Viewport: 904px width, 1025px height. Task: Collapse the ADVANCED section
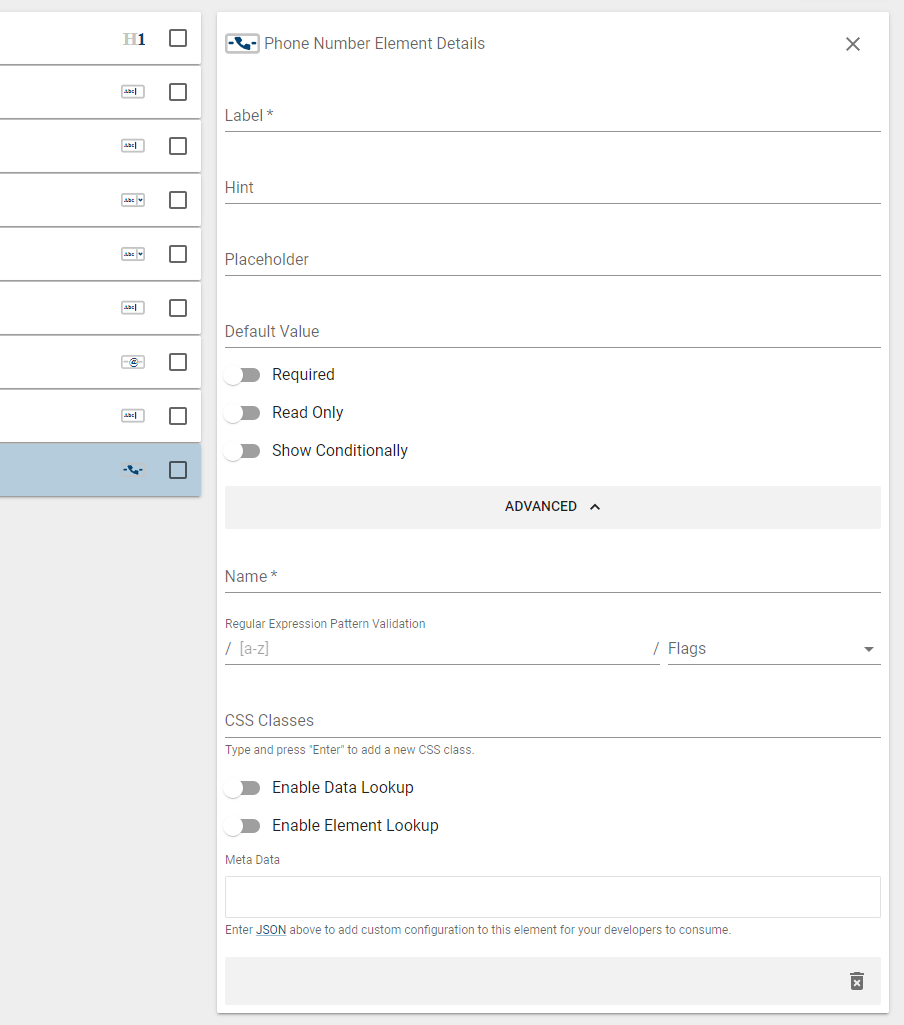pos(553,507)
